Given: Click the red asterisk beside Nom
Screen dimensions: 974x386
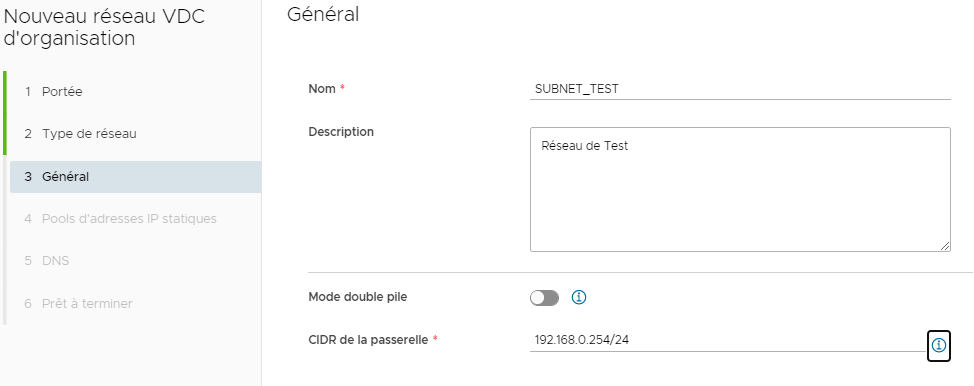Looking at the screenshot, I should click(342, 88).
